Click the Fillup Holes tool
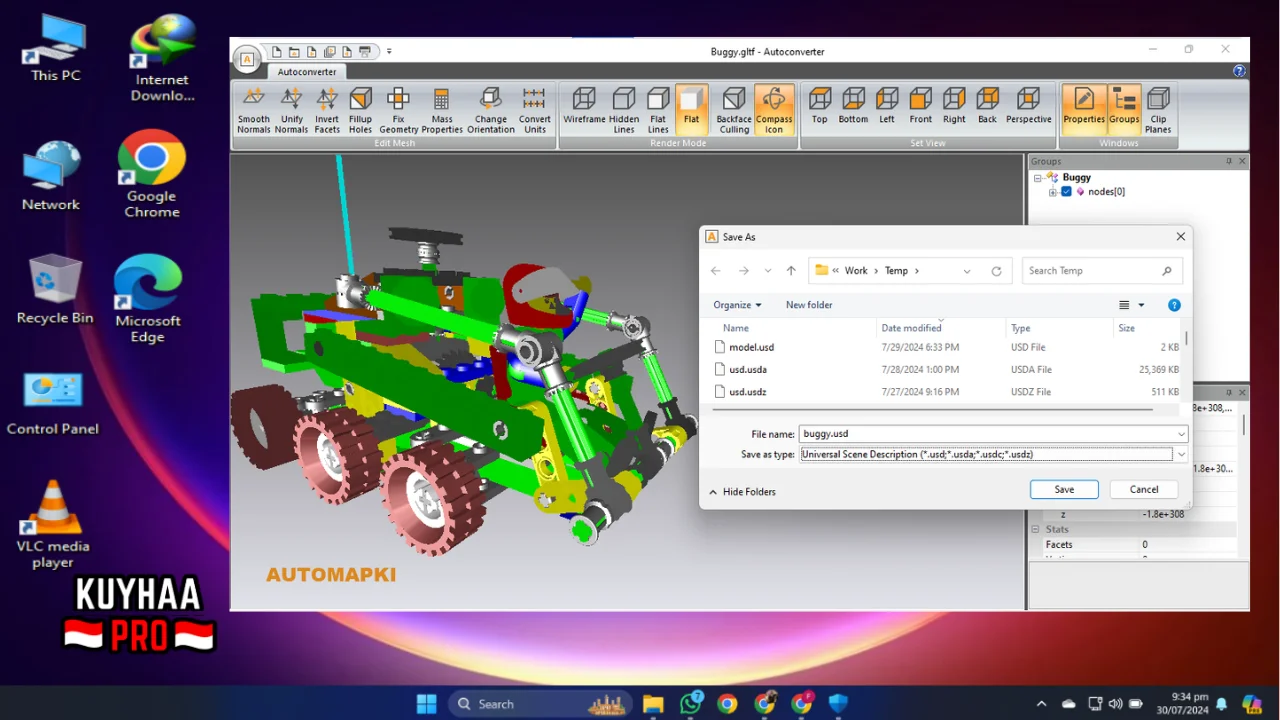The image size is (1280, 720). [360, 110]
